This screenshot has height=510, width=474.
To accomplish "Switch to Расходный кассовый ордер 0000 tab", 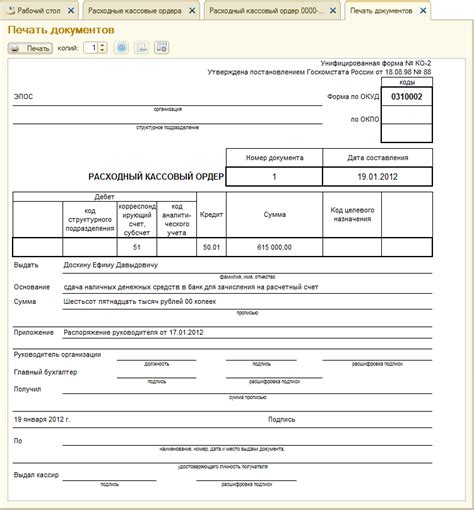I will coord(267,11).
